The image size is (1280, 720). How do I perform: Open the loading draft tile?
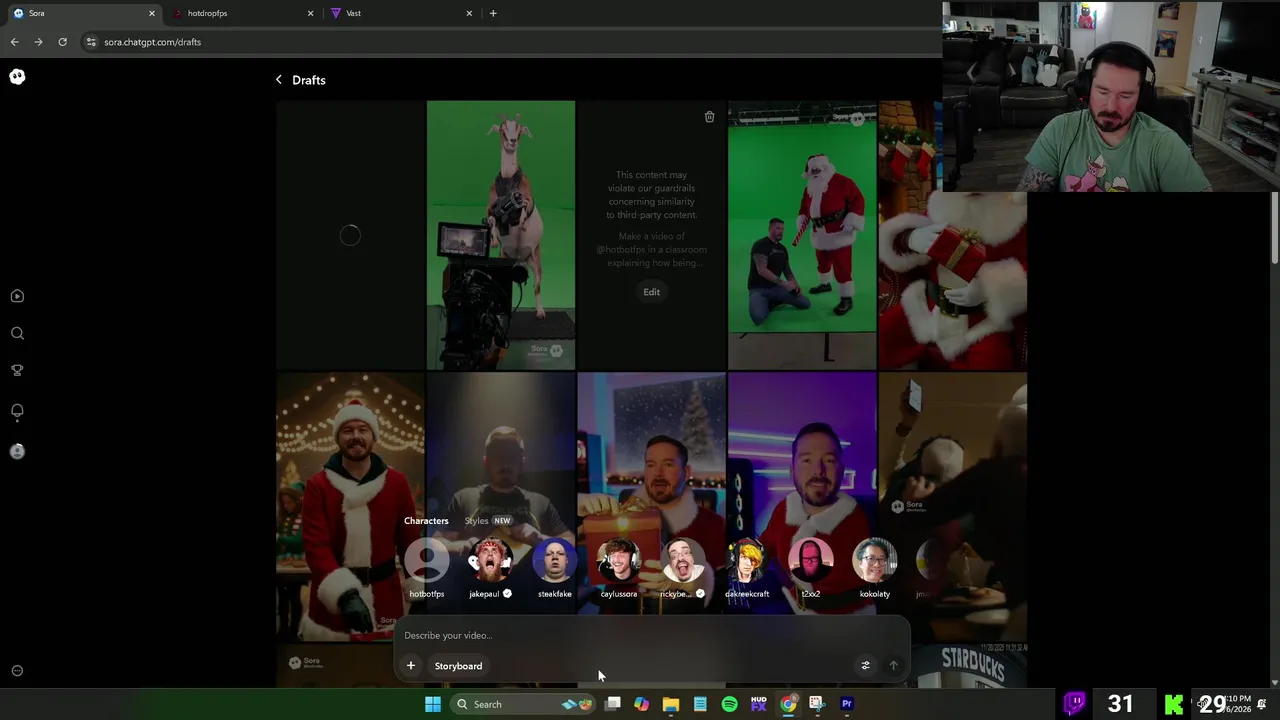[350, 235]
